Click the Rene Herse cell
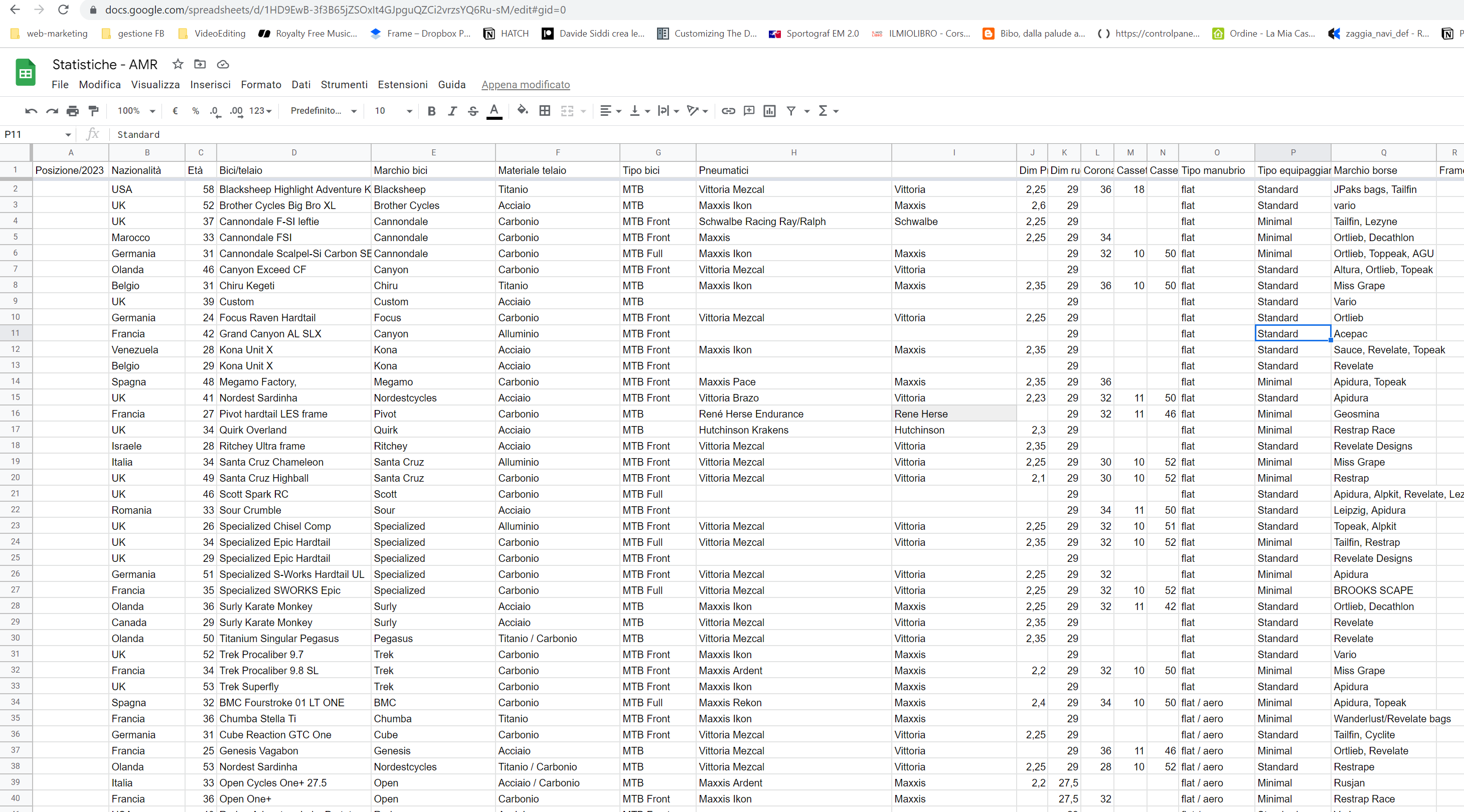The image size is (1464, 812). [953, 414]
